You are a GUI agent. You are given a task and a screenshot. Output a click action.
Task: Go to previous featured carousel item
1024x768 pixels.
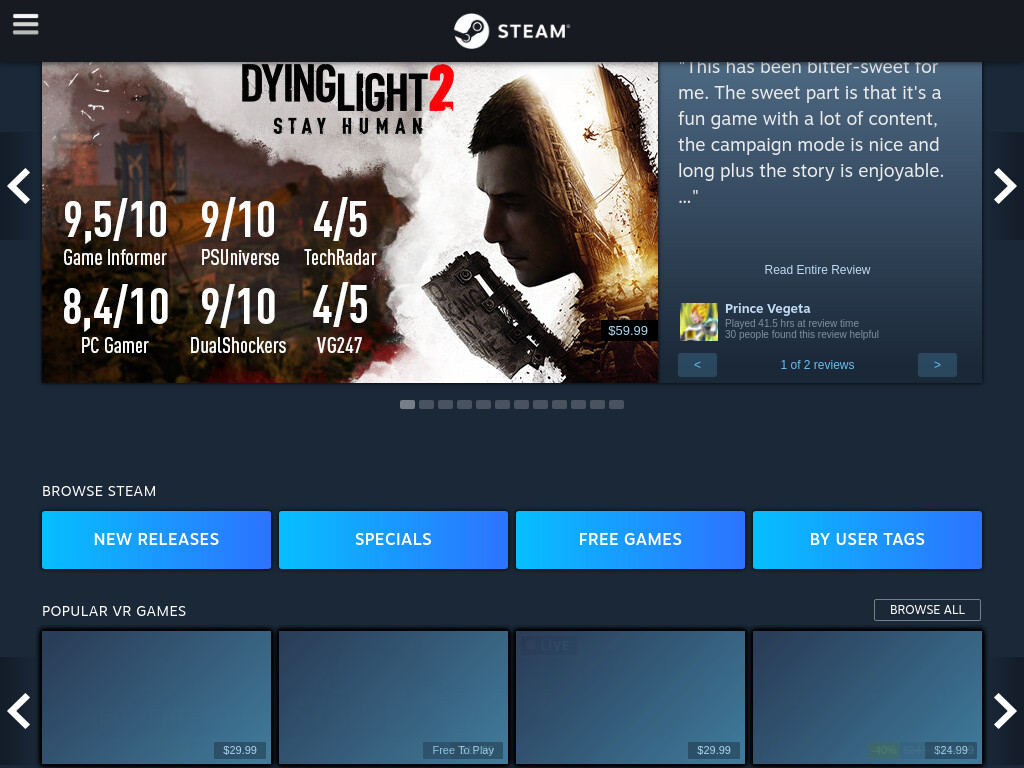(19, 186)
